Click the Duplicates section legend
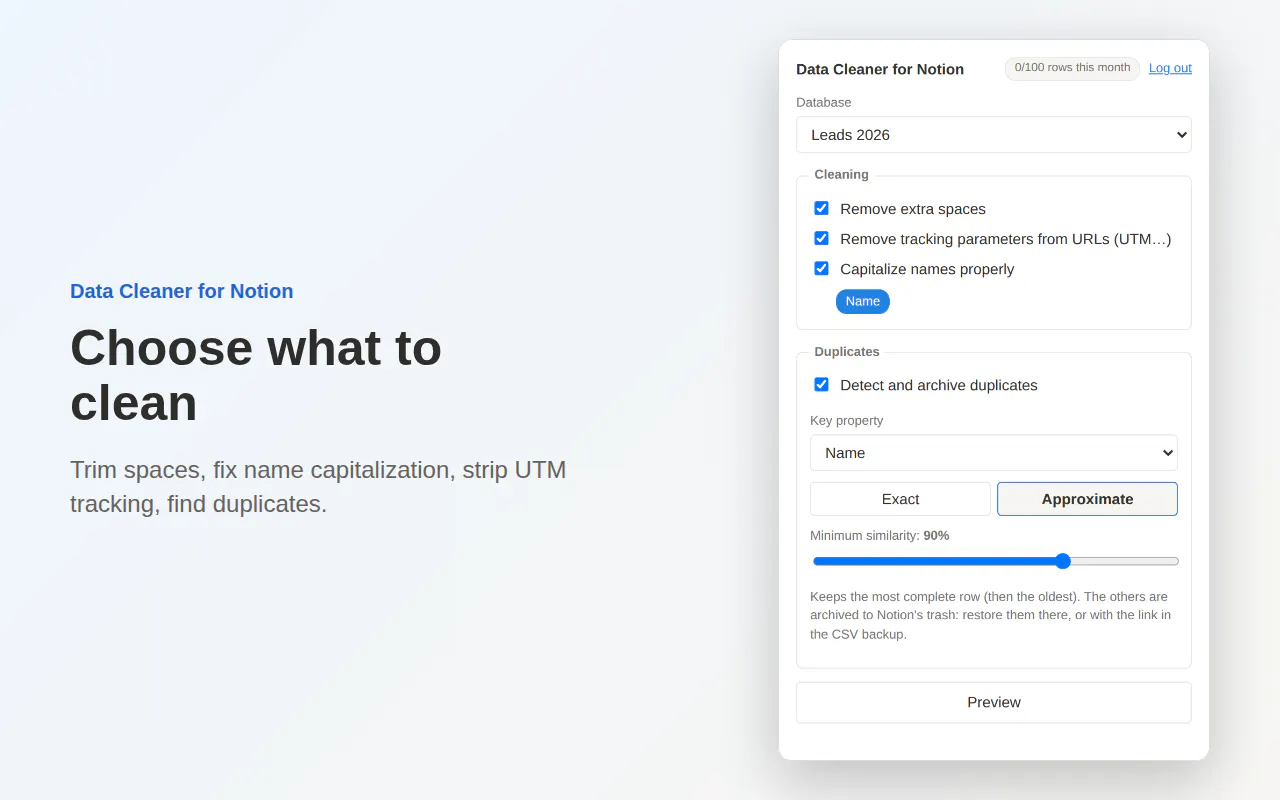1280x800 pixels. (847, 352)
